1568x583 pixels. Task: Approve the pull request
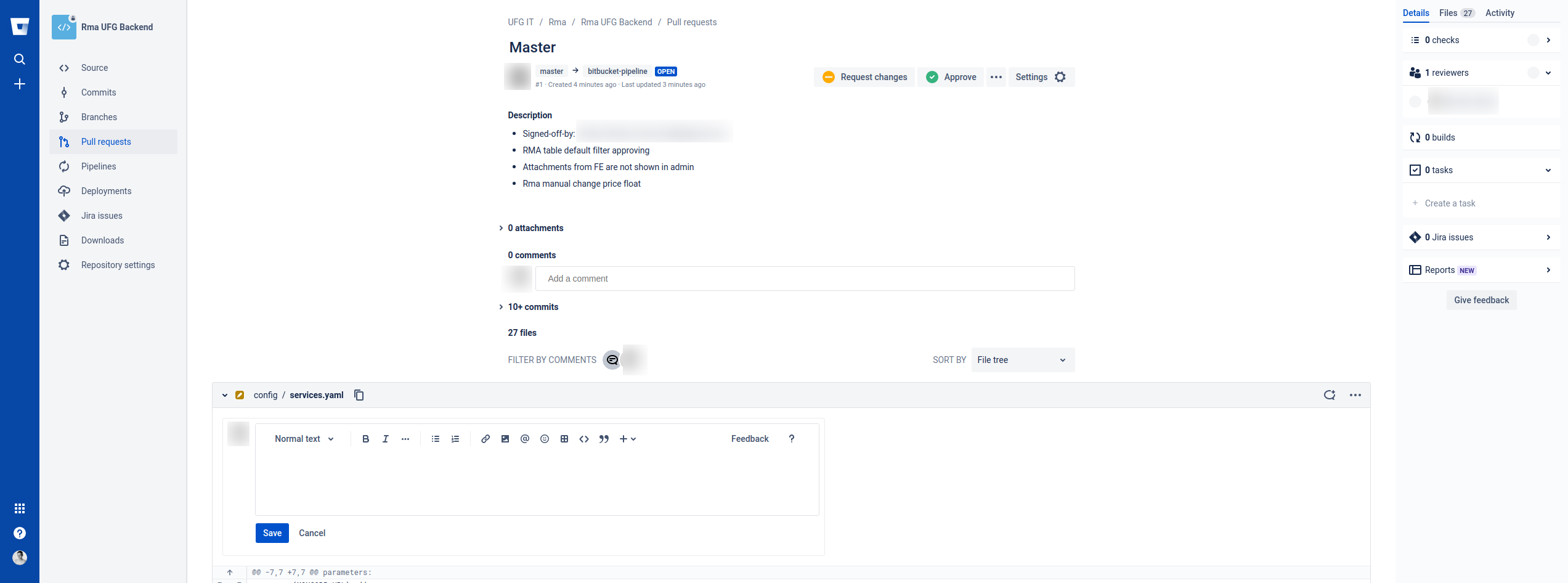951,77
